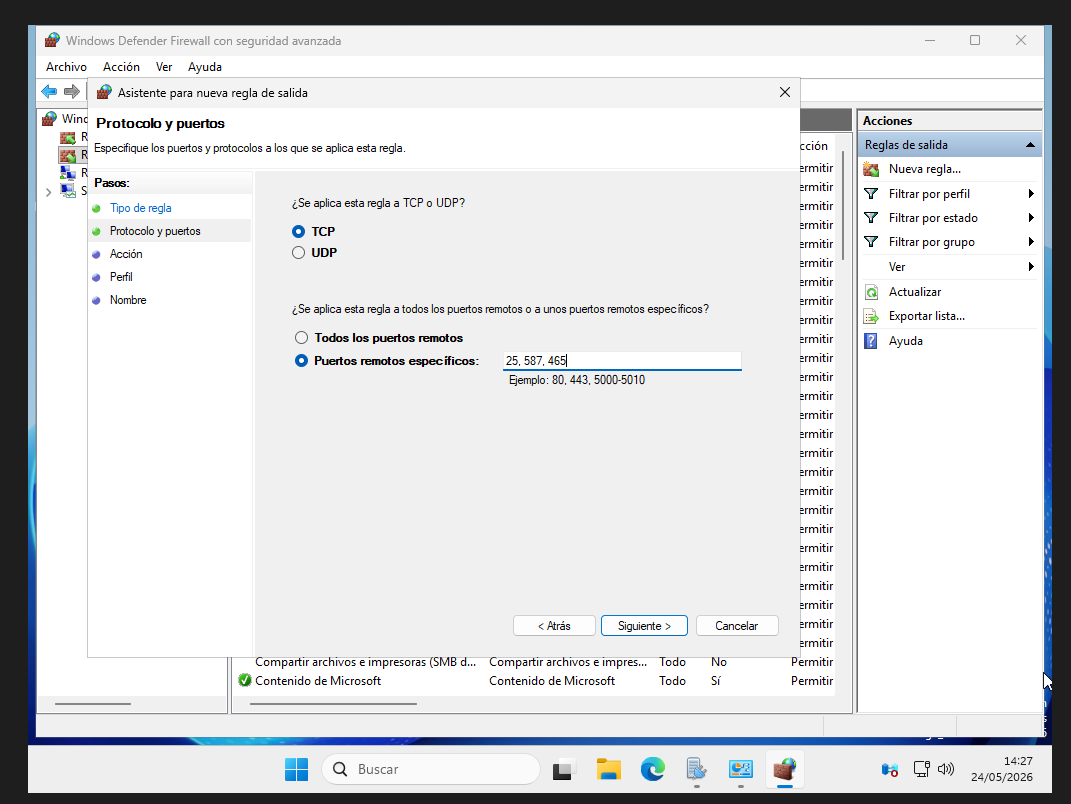Select the TCP radio button
1071x804 pixels.
(298, 232)
